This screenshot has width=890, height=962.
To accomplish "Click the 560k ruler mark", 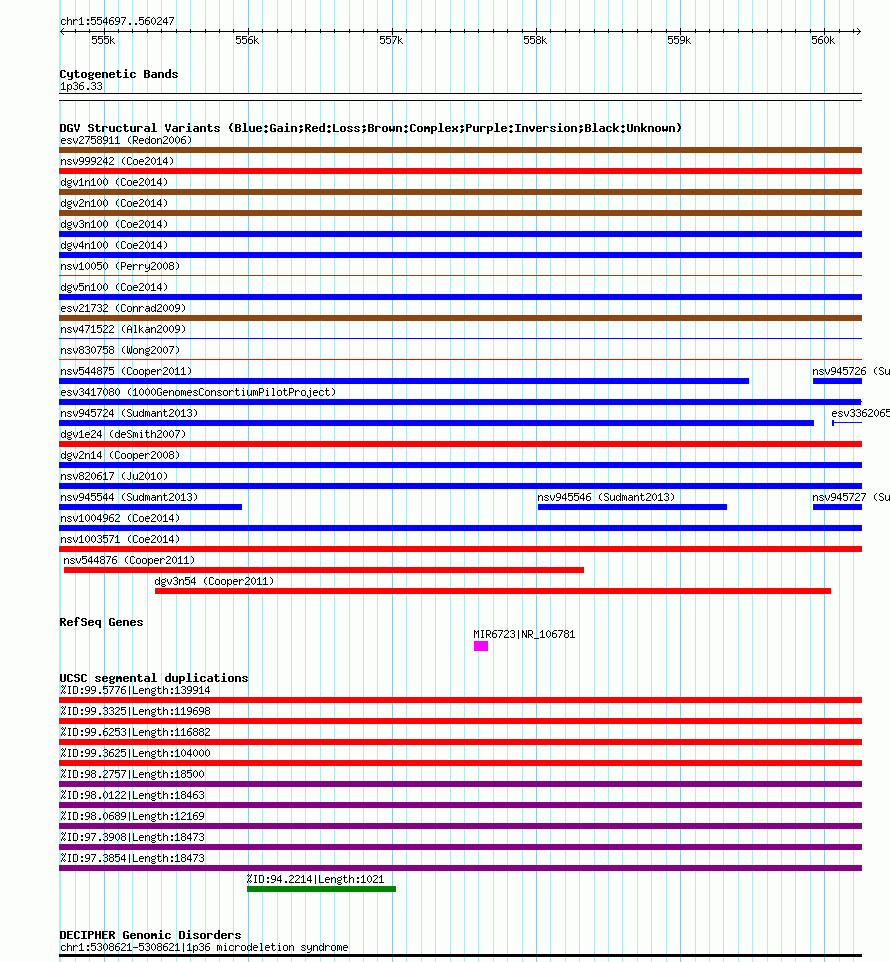I will pos(823,40).
